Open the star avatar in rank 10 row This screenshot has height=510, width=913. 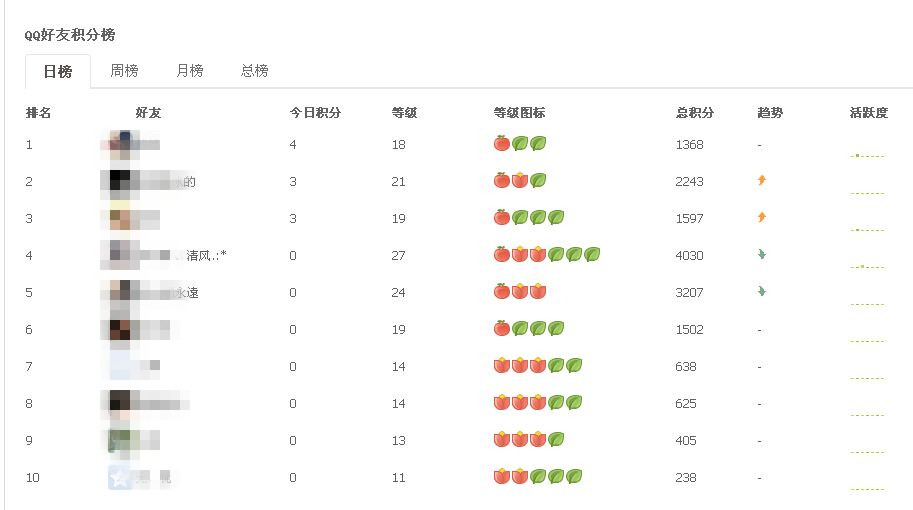(119, 478)
